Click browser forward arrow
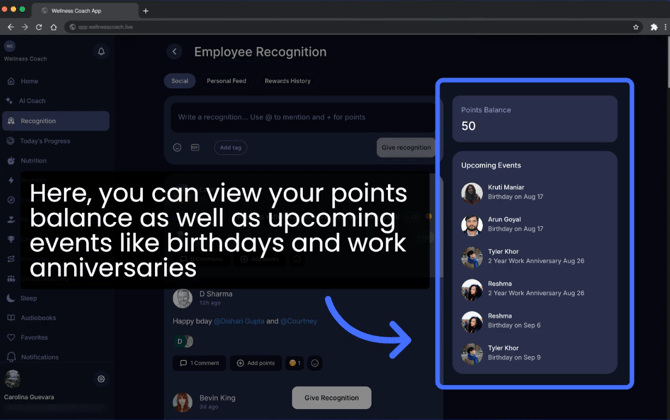The height and width of the screenshot is (420, 670). point(25,27)
